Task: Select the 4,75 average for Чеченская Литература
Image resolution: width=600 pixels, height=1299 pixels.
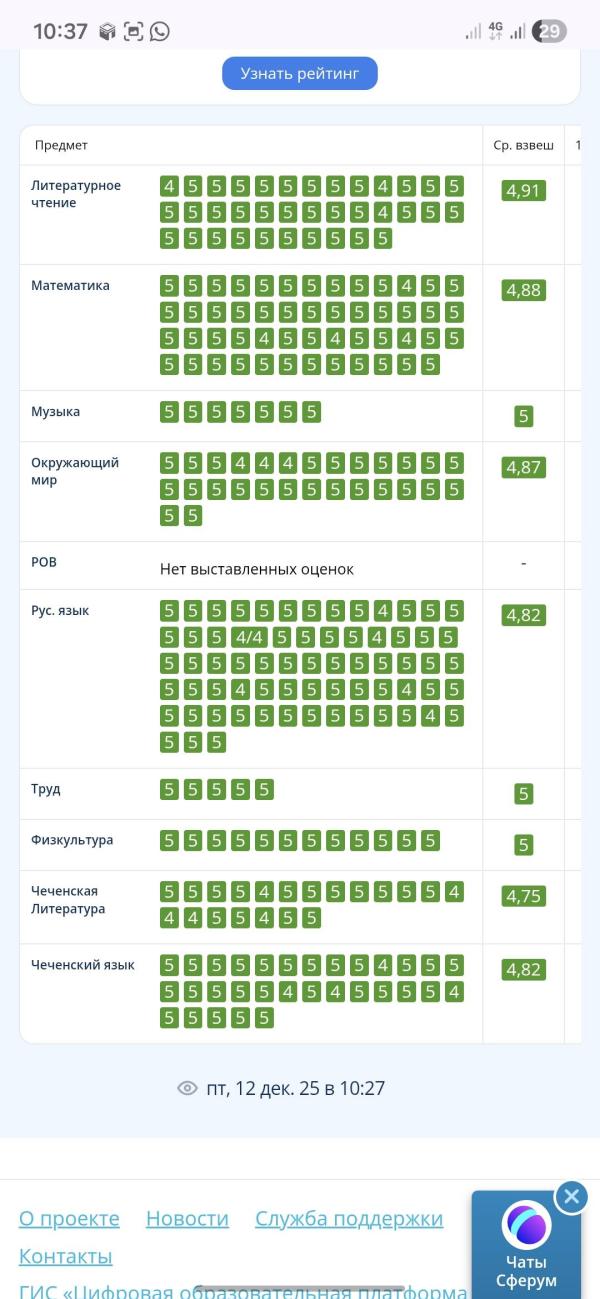Action: coord(523,895)
